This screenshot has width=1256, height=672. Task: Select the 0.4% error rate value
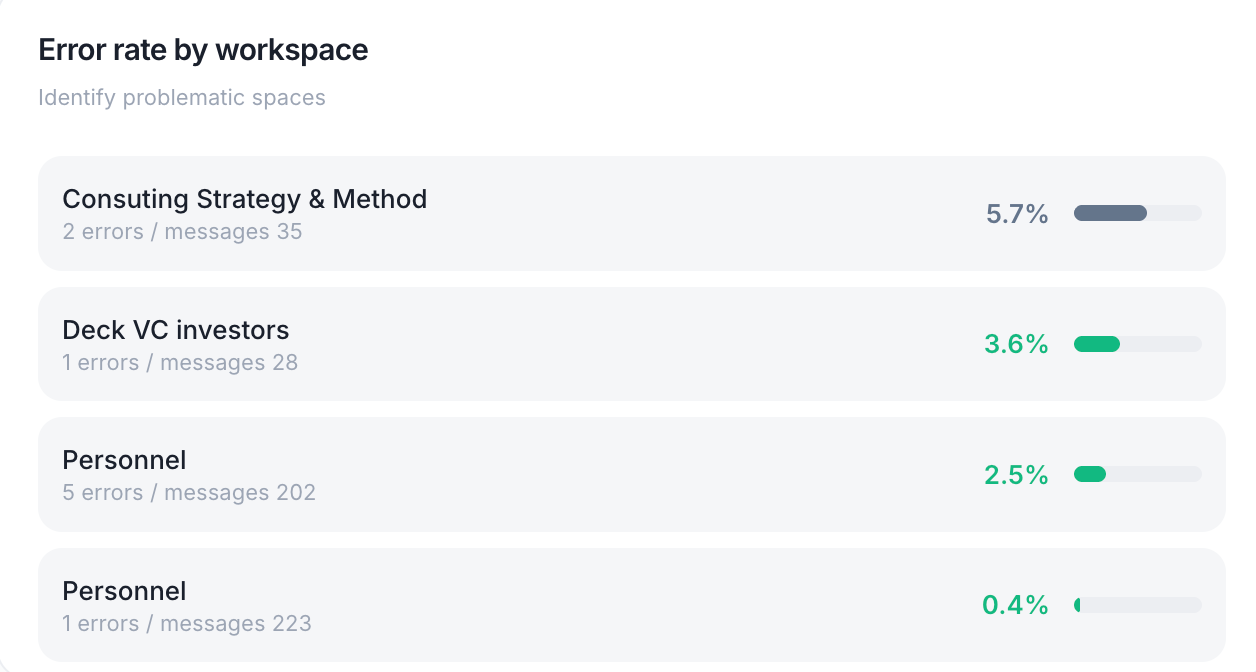tap(1015, 605)
